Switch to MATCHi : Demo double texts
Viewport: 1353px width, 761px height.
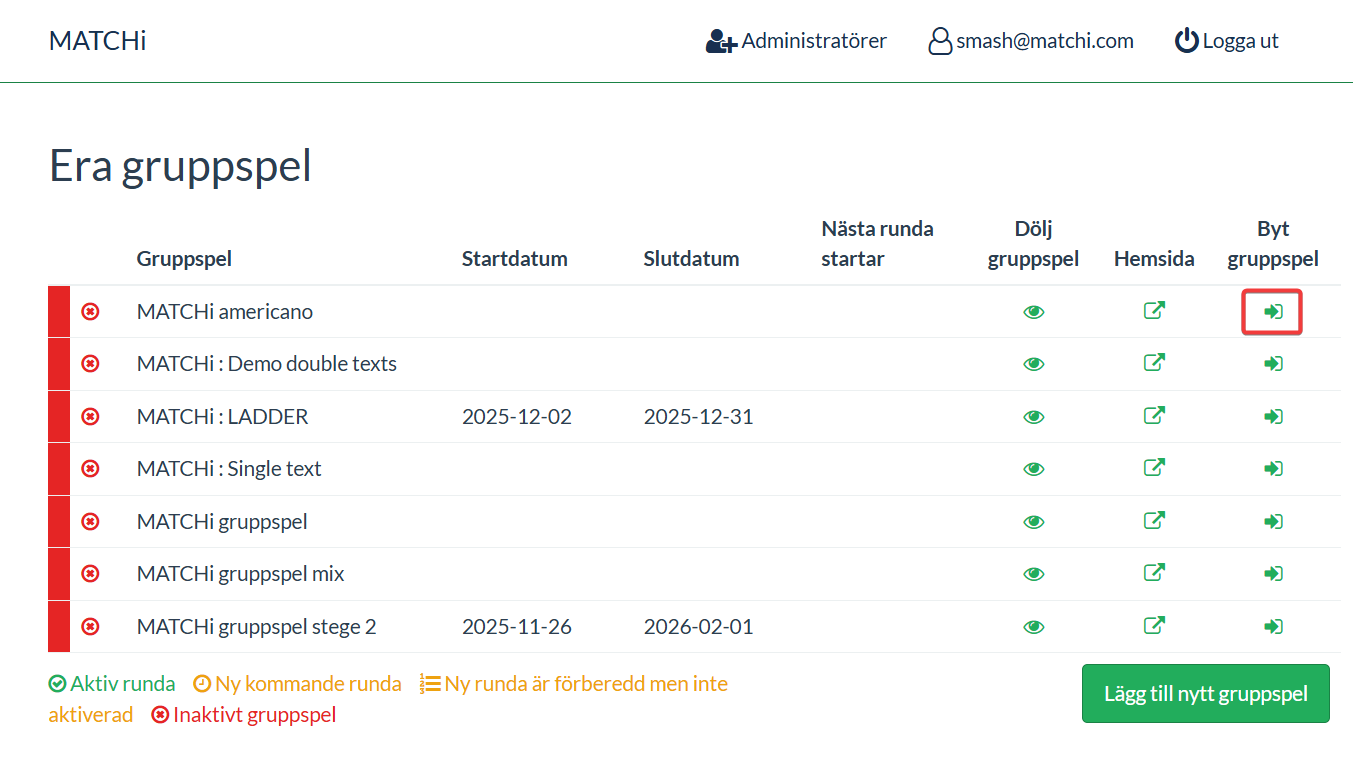[x=1272, y=364]
